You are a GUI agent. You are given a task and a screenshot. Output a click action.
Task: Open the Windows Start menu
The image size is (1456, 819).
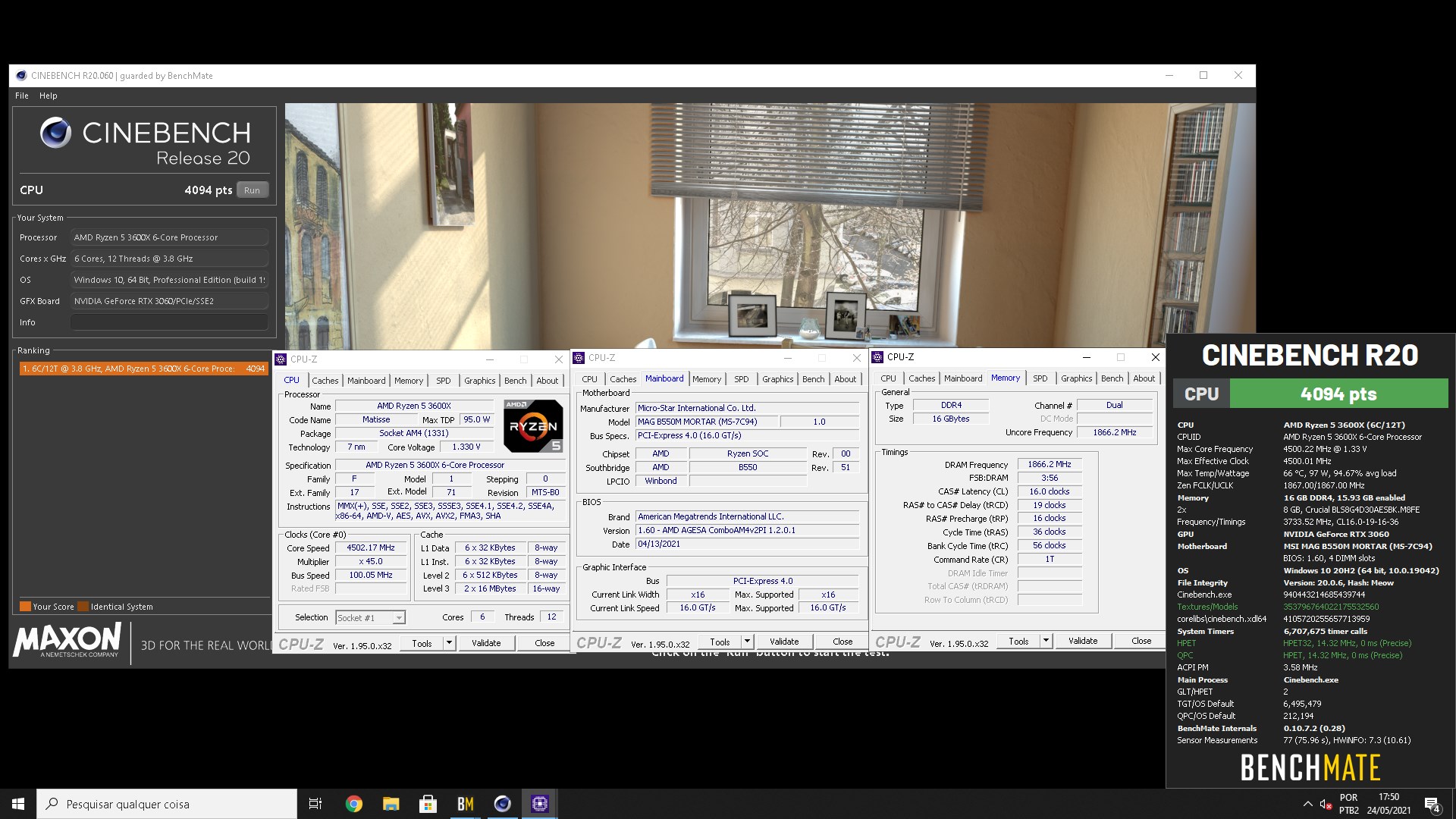[18, 804]
